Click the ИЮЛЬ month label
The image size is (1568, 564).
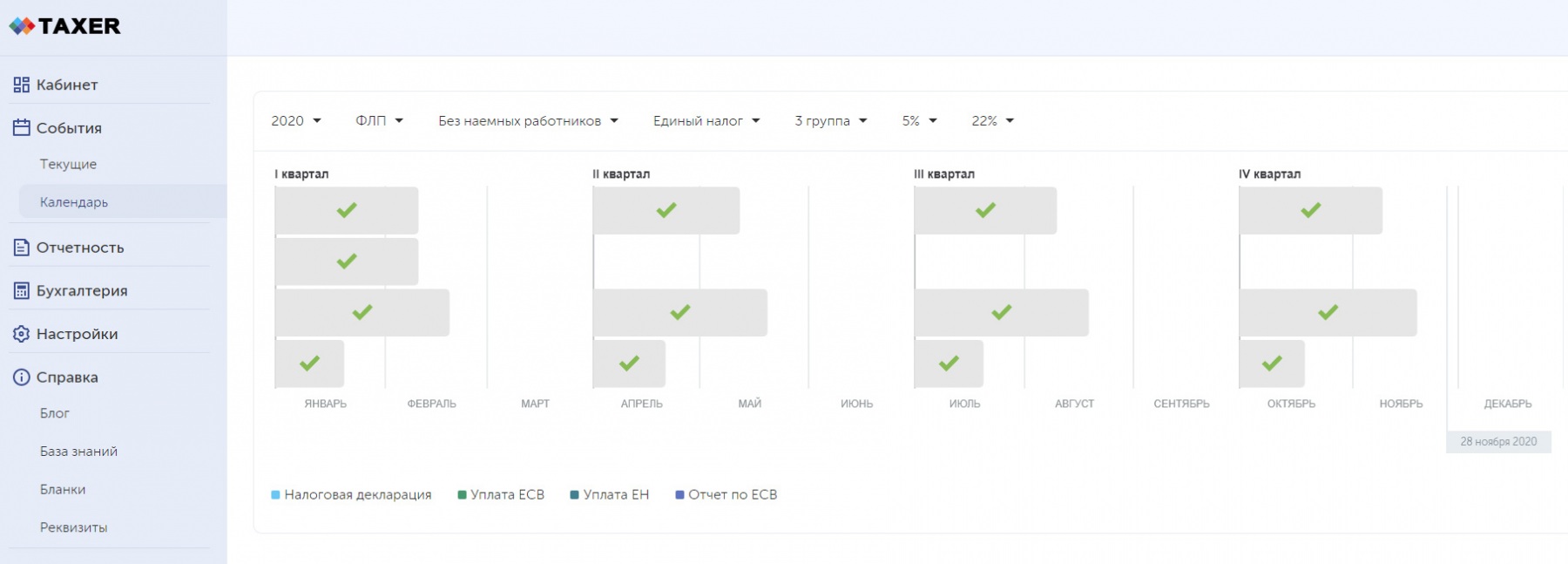point(965,404)
